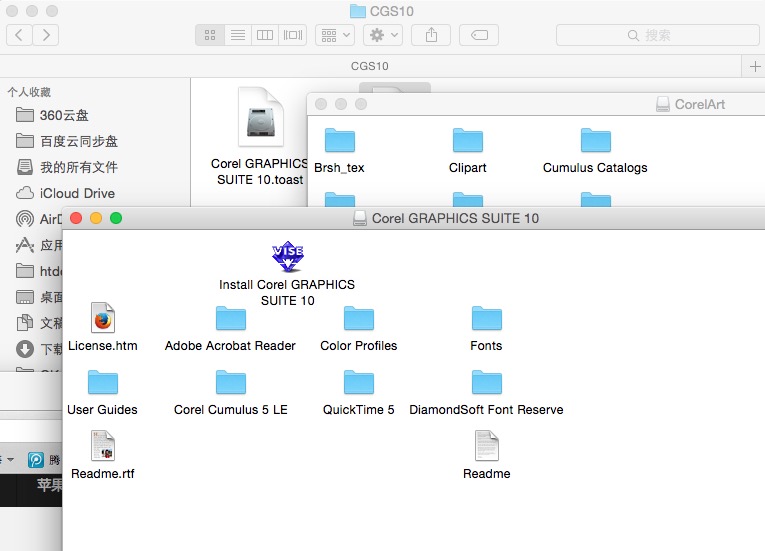This screenshot has height=551, width=765.
Task: Select 360云盘 in the sidebar
Action: (64, 115)
